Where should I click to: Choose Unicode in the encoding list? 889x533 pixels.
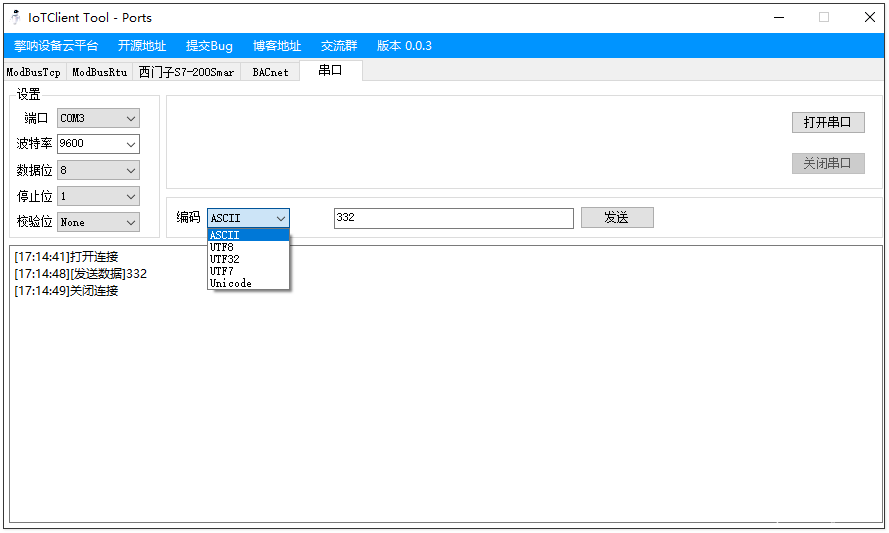pos(248,283)
